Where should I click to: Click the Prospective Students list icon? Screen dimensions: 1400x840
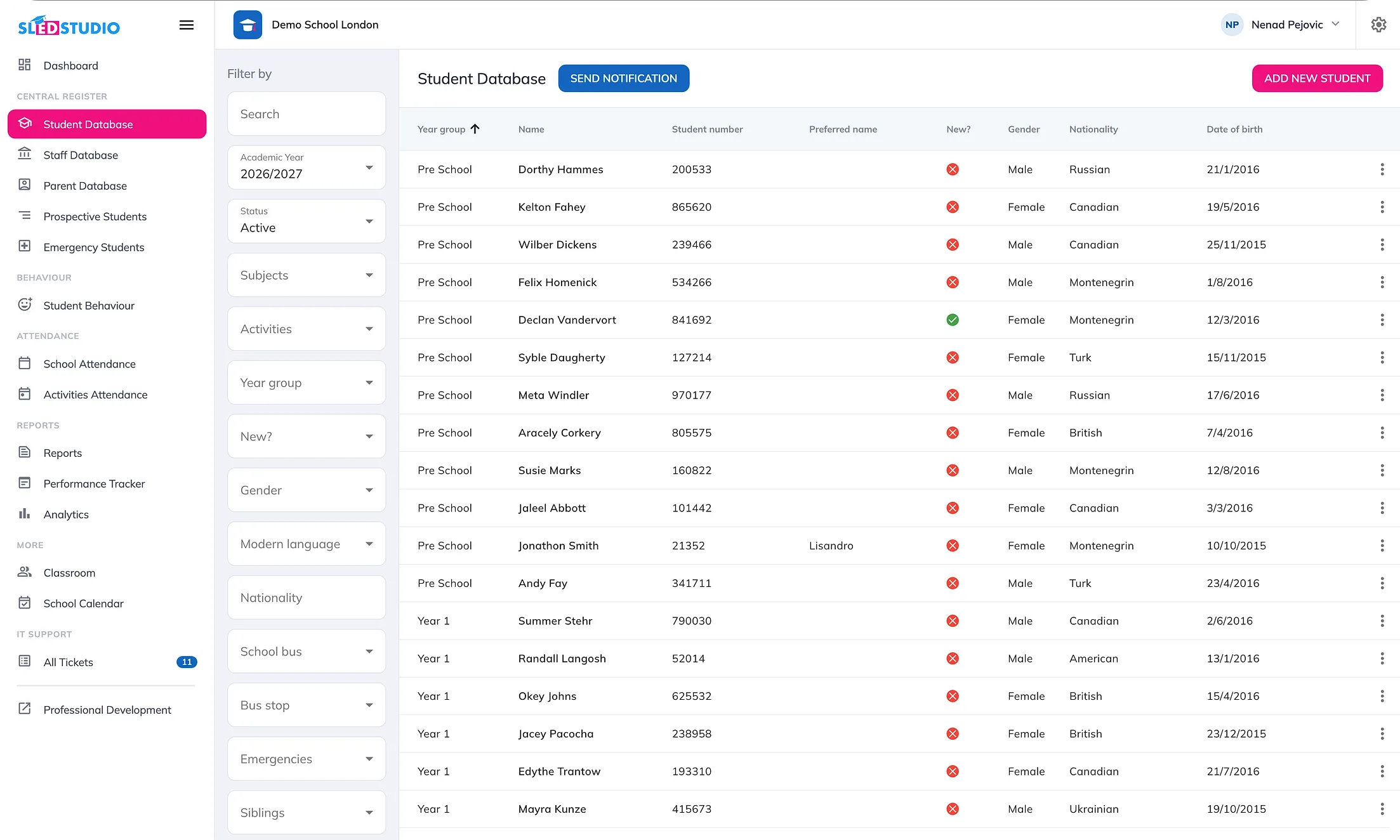[25, 216]
